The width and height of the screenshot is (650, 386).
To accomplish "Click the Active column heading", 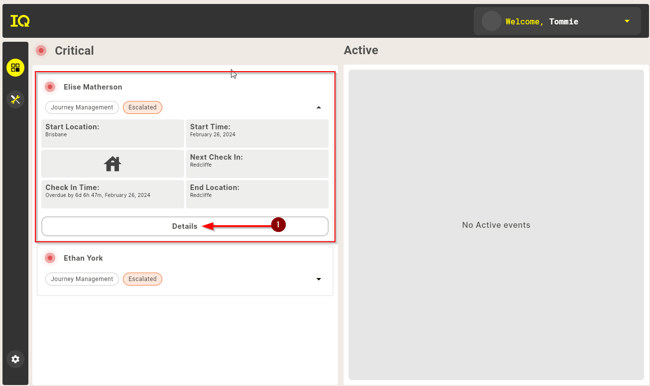I will (x=361, y=50).
